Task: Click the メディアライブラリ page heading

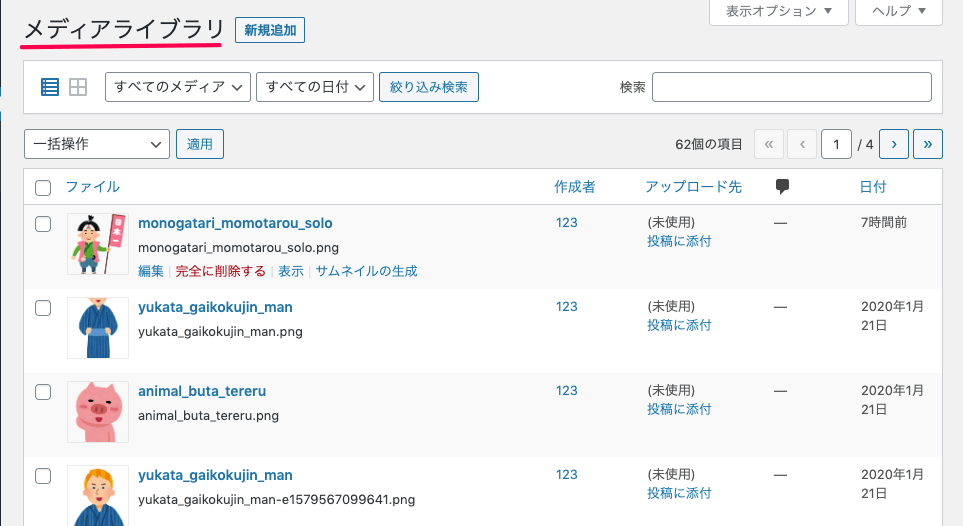Action: 125,29
